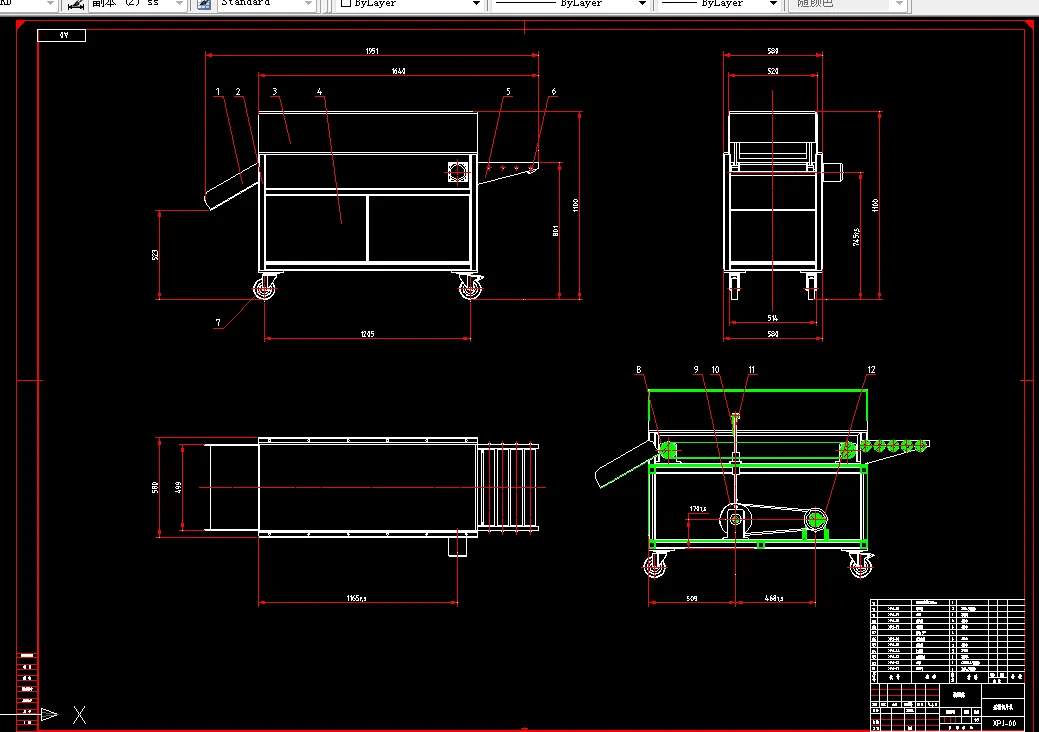Screen dimensions: 1039x732
Task: Select the 1165.5 dimension in top view
Action: [356, 598]
